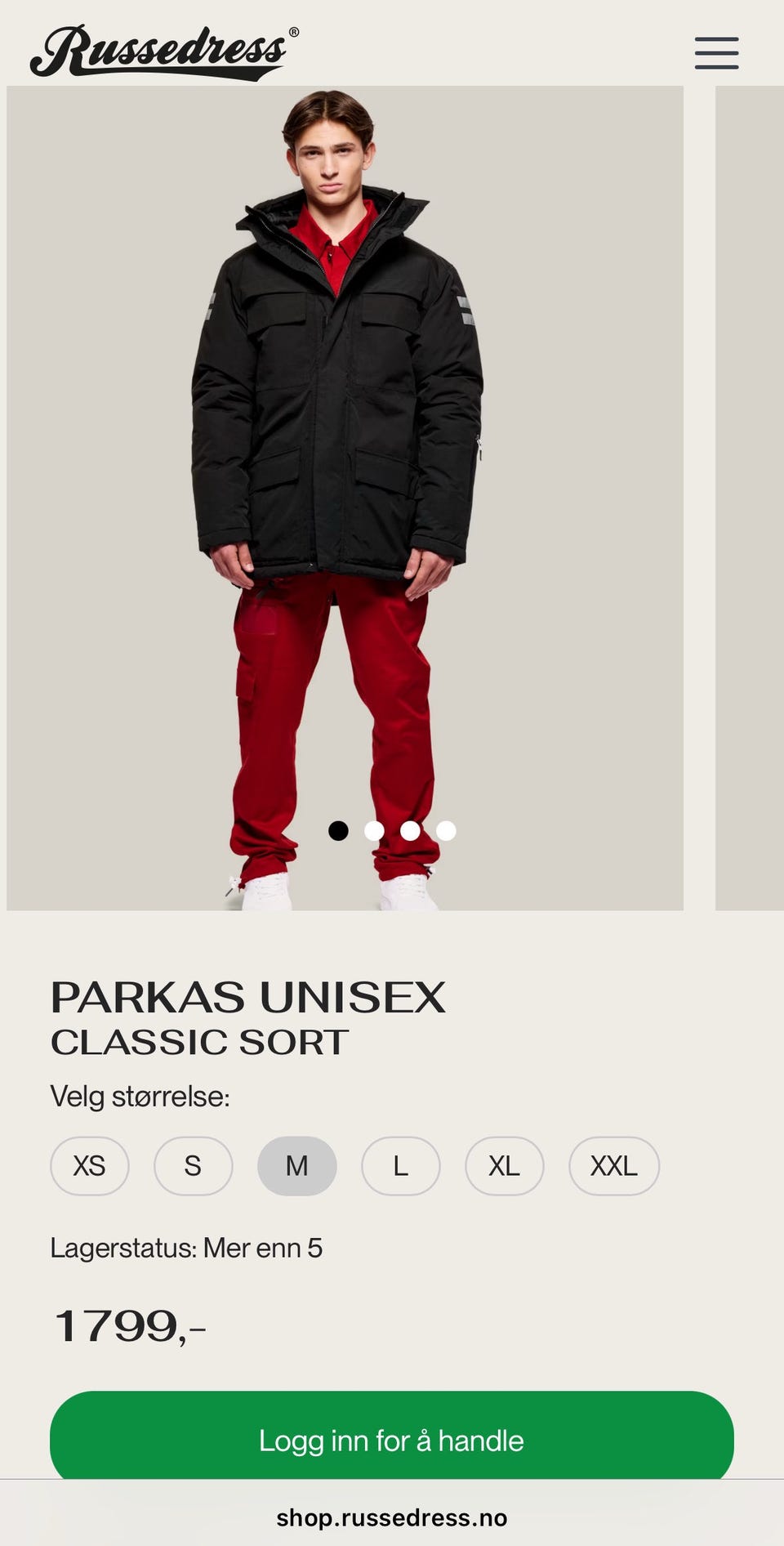
Task: Click the 1799,- price text
Action: [129, 1325]
